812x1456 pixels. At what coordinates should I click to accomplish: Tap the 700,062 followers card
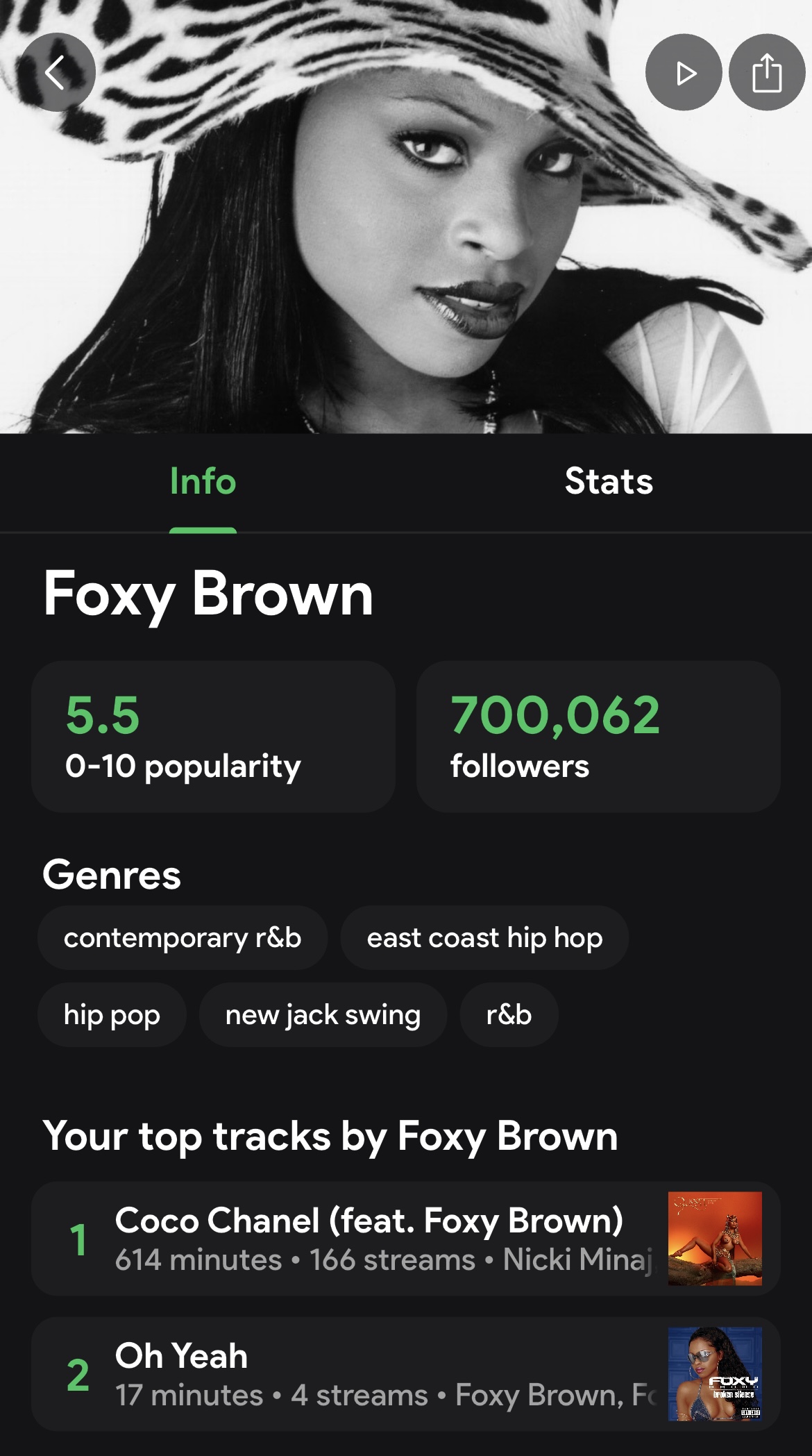[x=598, y=736]
